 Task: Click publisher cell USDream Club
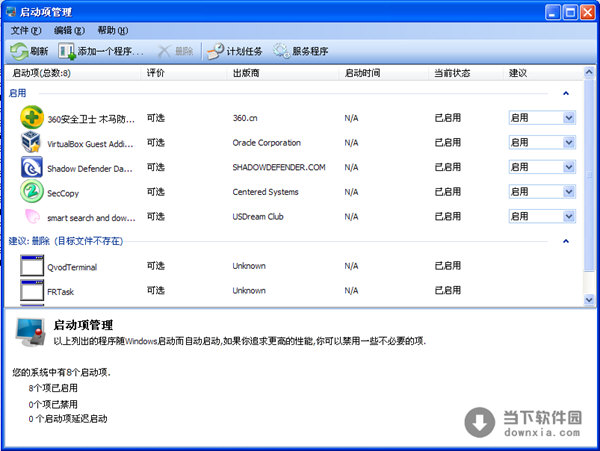pyautogui.click(x=258, y=217)
